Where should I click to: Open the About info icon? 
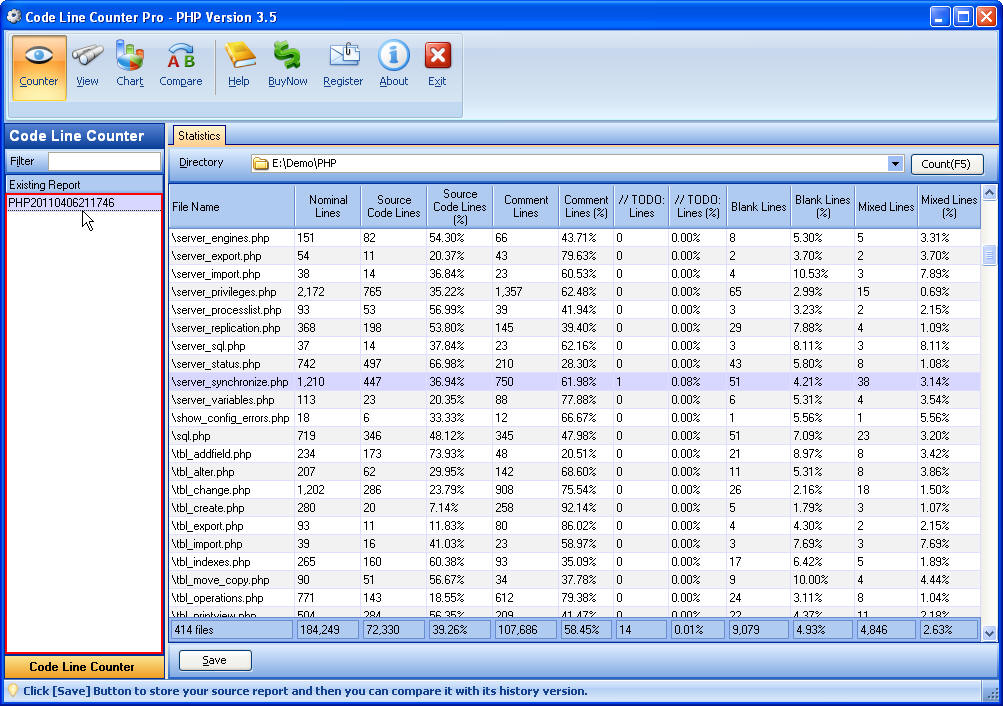[x=393, y=66]
